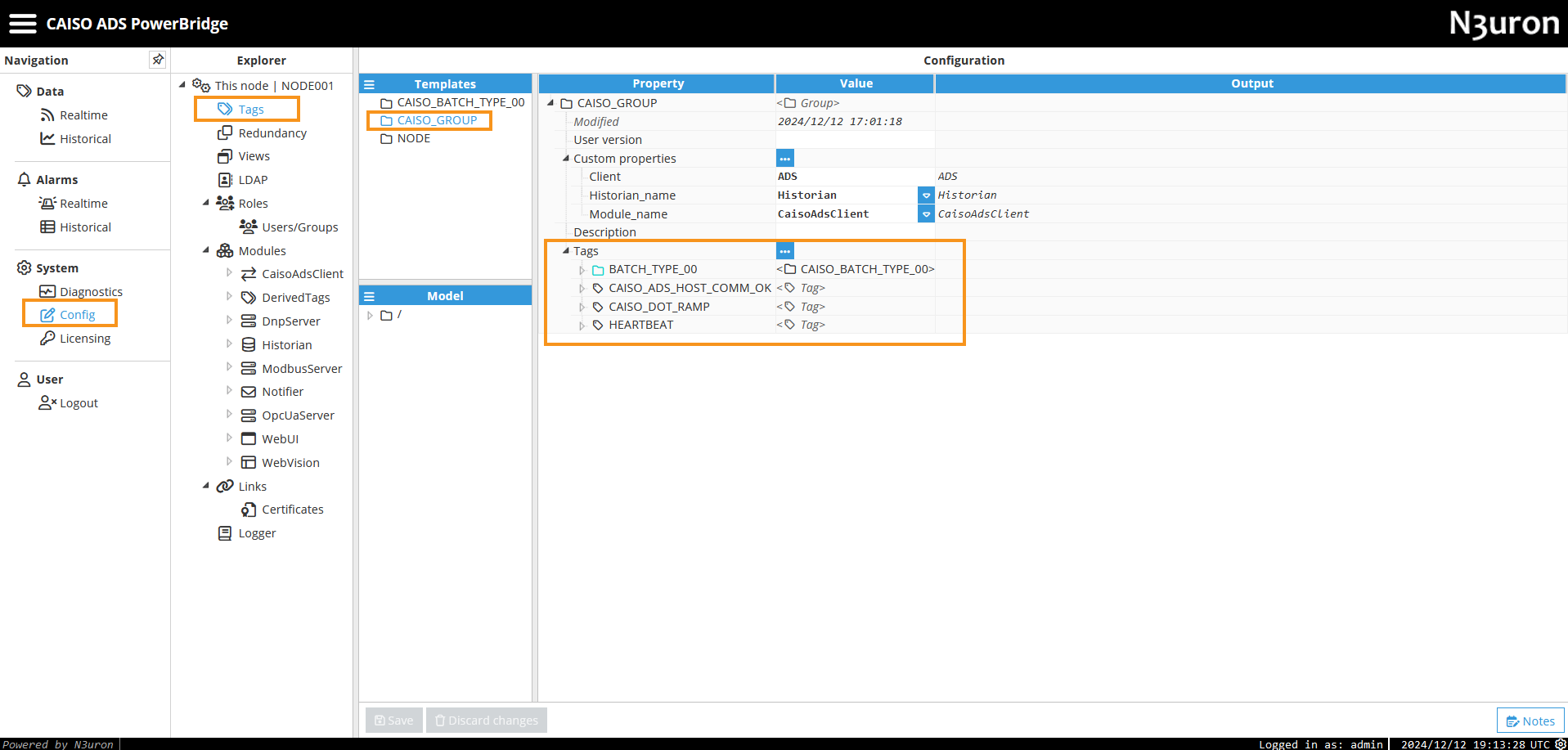1568x750 pixels.
Task: Edit the User version field
Action: [855, 140]
